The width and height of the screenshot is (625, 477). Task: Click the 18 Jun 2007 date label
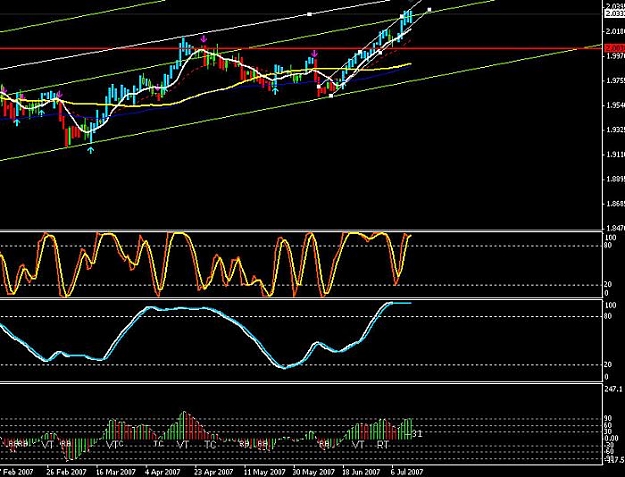tap(362, 472)
